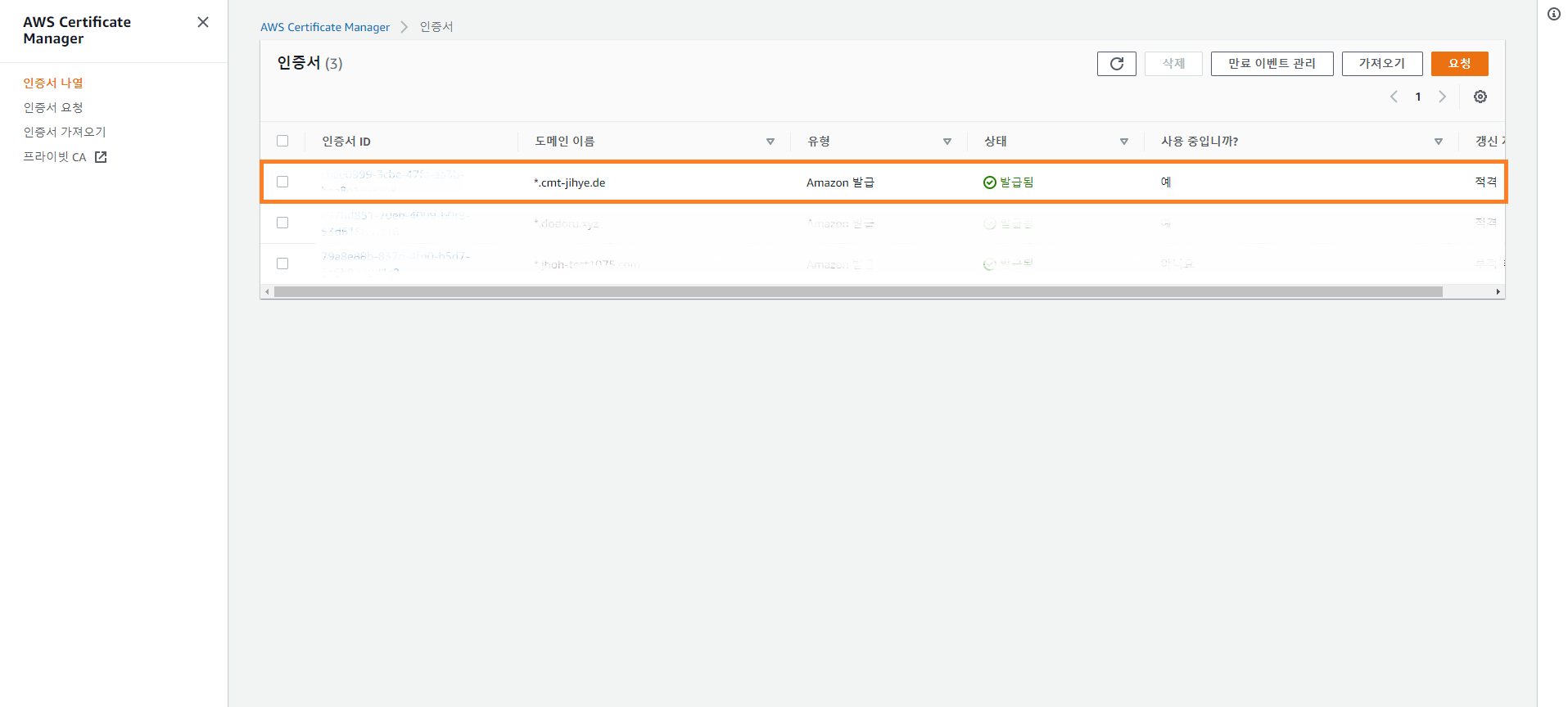1568x707 pixels.
Task: Go to next page arrow
Action: click(1443, 97)
